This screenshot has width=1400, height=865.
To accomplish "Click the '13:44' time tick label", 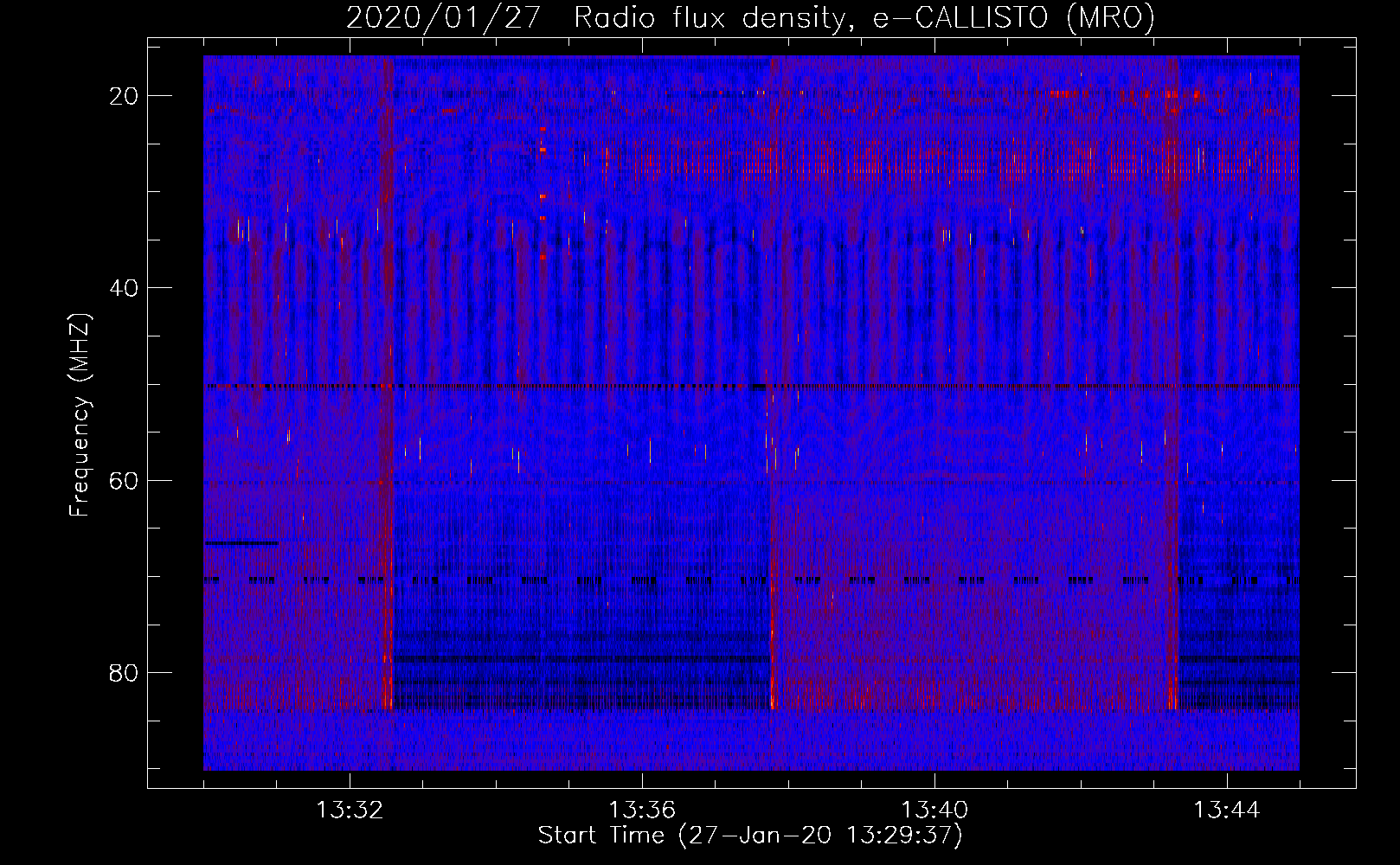I will tap(1227, 811).
